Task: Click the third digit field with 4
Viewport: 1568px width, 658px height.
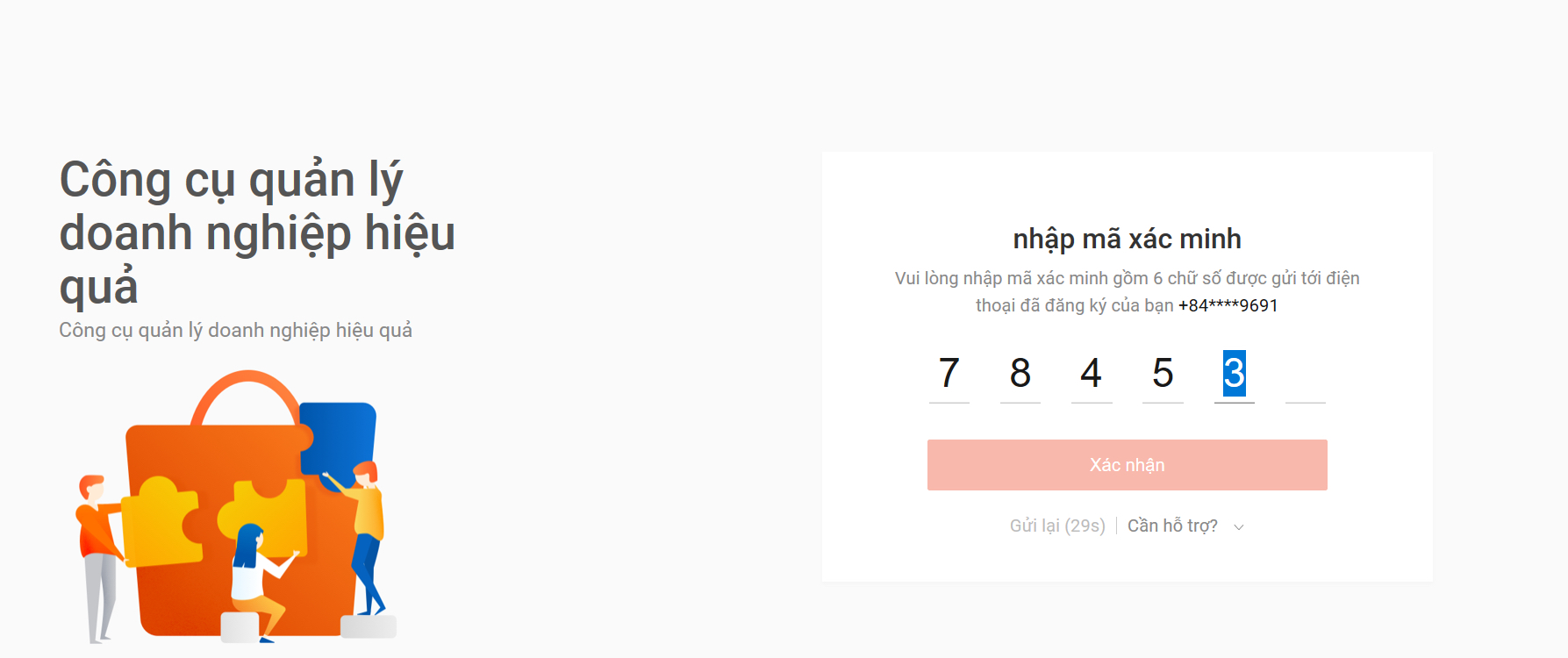Action: point(1092,375)
